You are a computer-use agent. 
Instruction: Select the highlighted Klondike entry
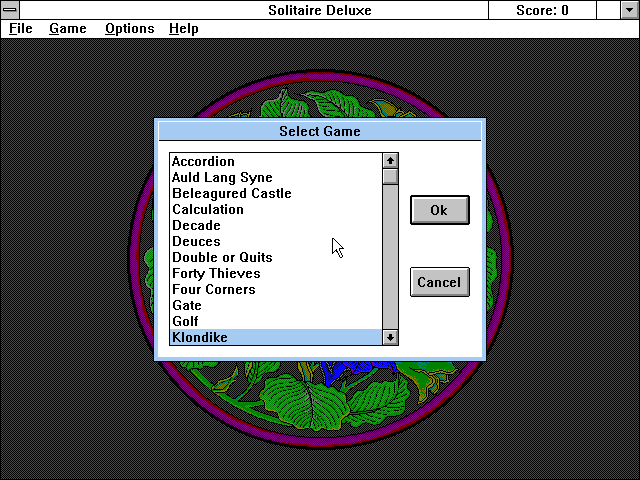tap(276, 337)
